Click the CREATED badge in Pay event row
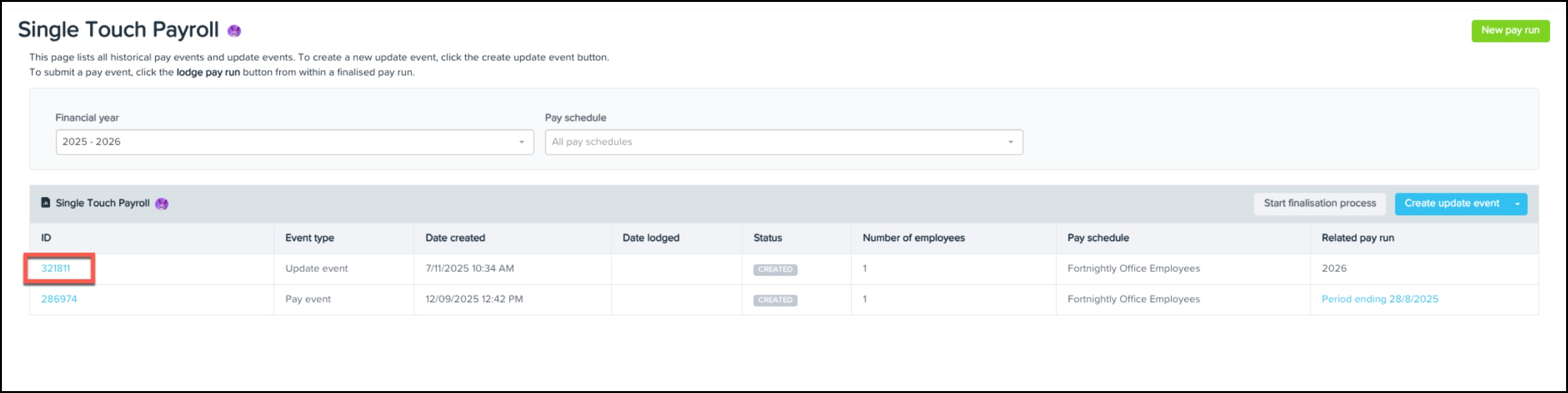The image size is (1568, 393). point(775,300)
